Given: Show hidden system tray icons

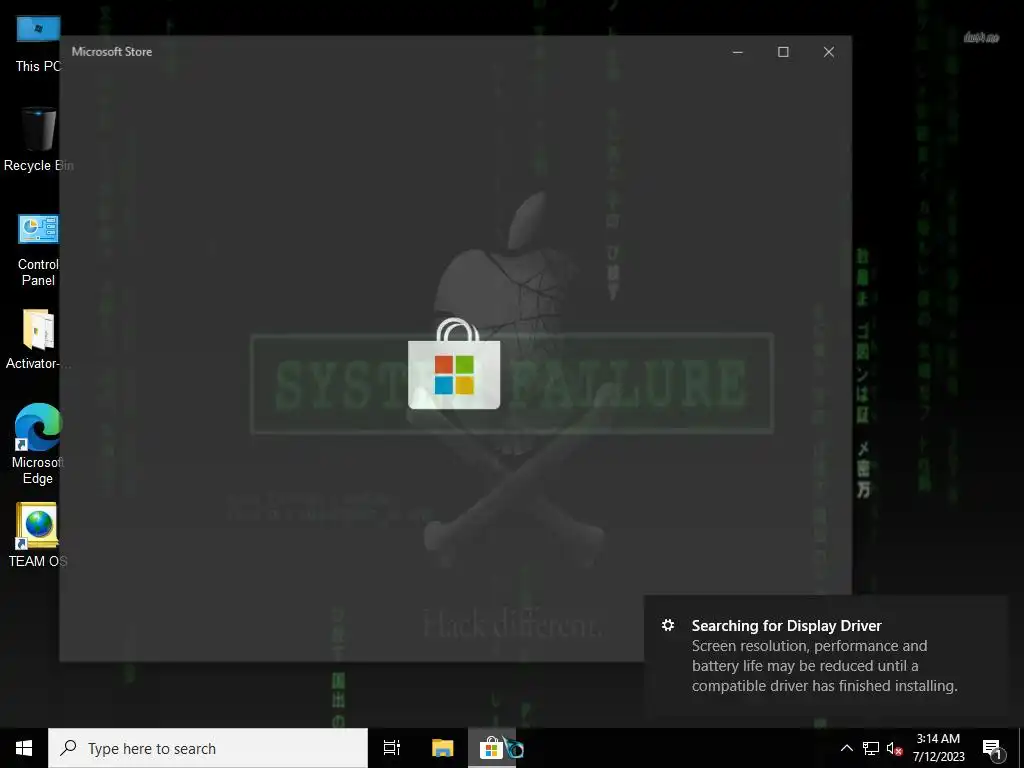Looking at the screenshot, I should coord(846,748).
